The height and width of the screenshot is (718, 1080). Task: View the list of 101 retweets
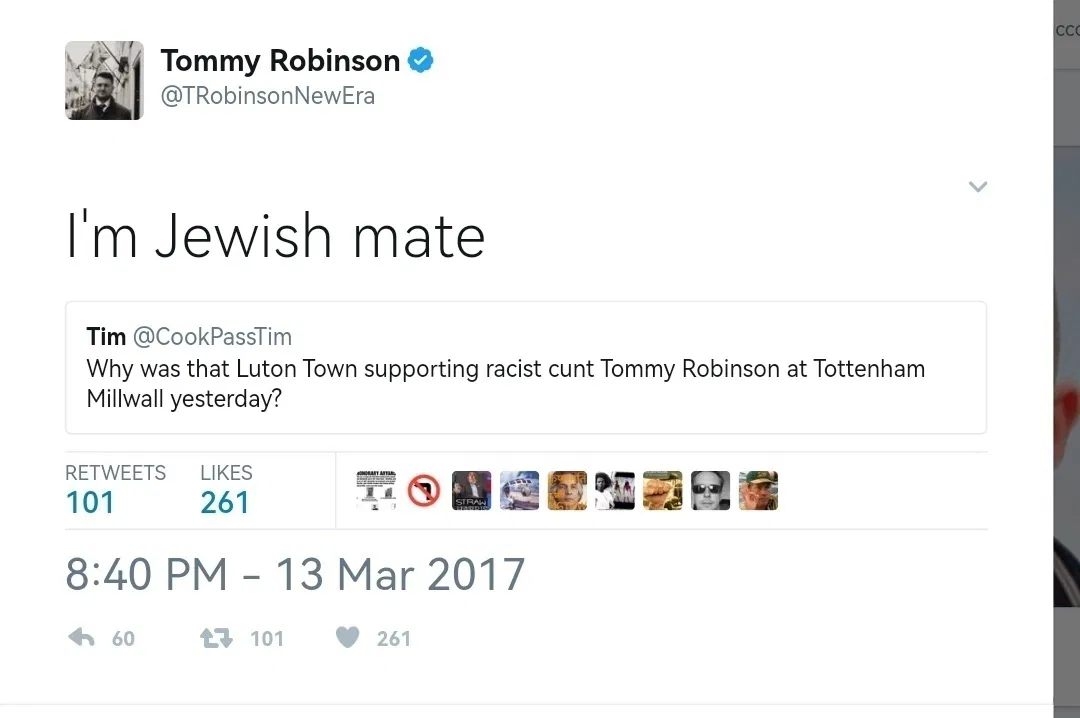pos(115,489)
